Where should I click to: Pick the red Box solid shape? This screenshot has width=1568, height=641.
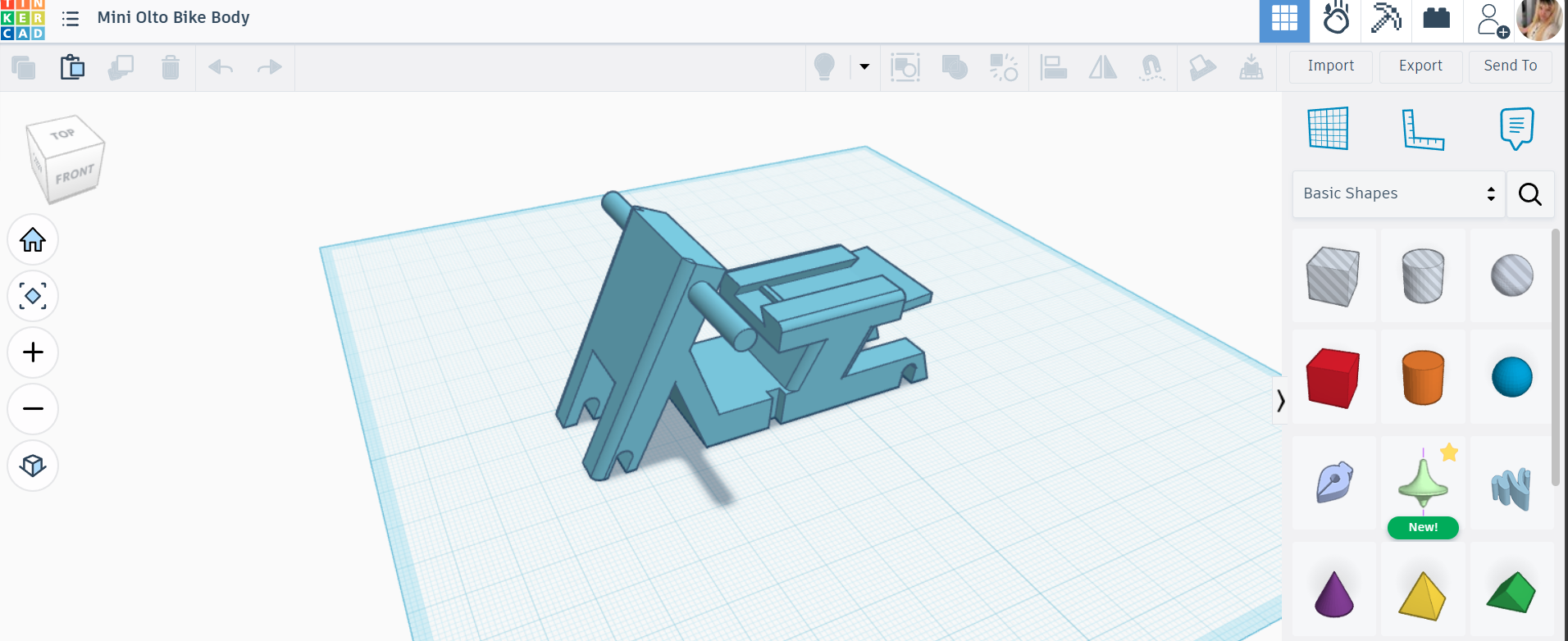1333,378
